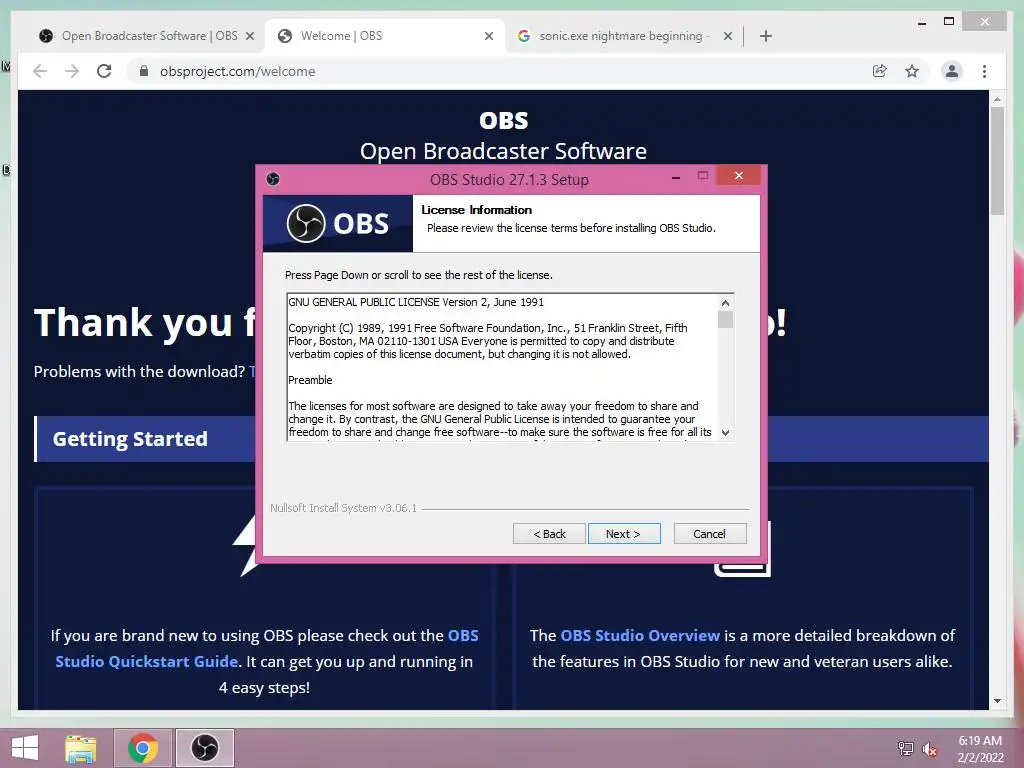Bookmark this page with star icon
This screenshot has width=1024, height=768.
[x=912, y=71]
